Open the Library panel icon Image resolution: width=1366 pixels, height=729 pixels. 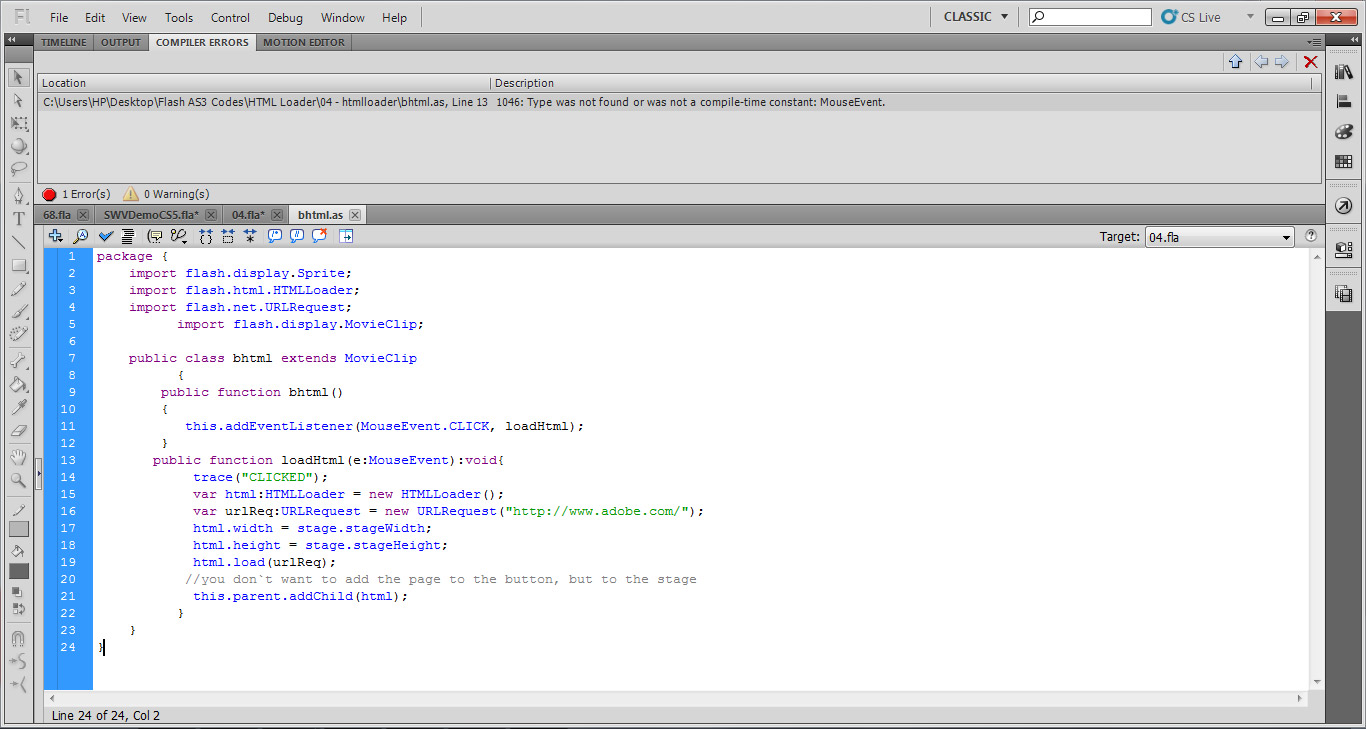pos(1343,73)
